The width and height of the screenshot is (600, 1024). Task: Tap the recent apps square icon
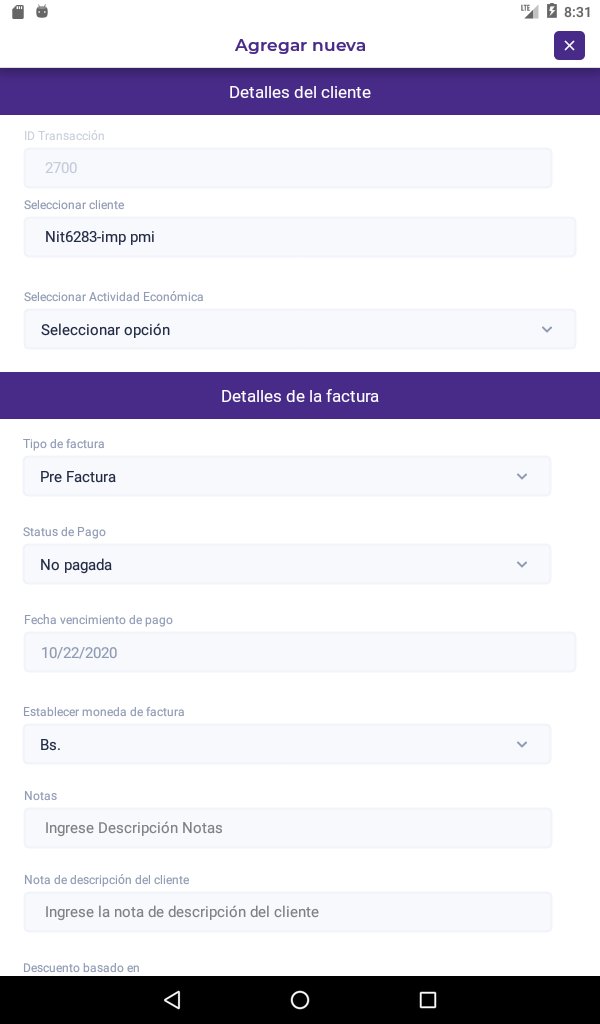pyautogui.click(x=428, y=1000)
